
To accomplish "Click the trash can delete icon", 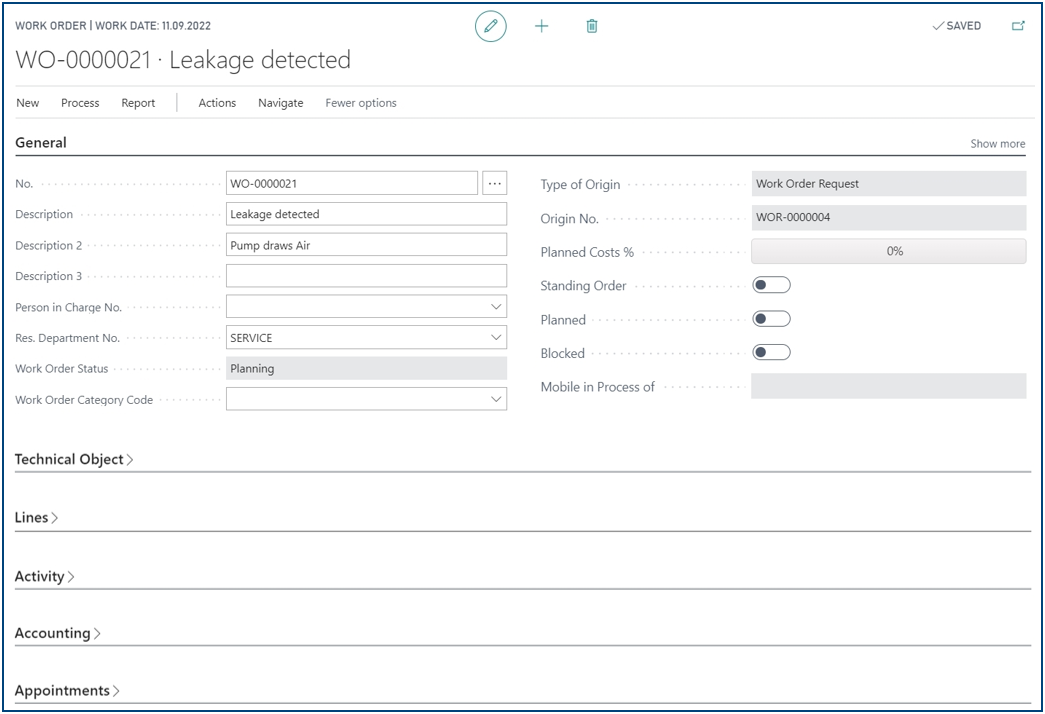I will coord(592,27).
